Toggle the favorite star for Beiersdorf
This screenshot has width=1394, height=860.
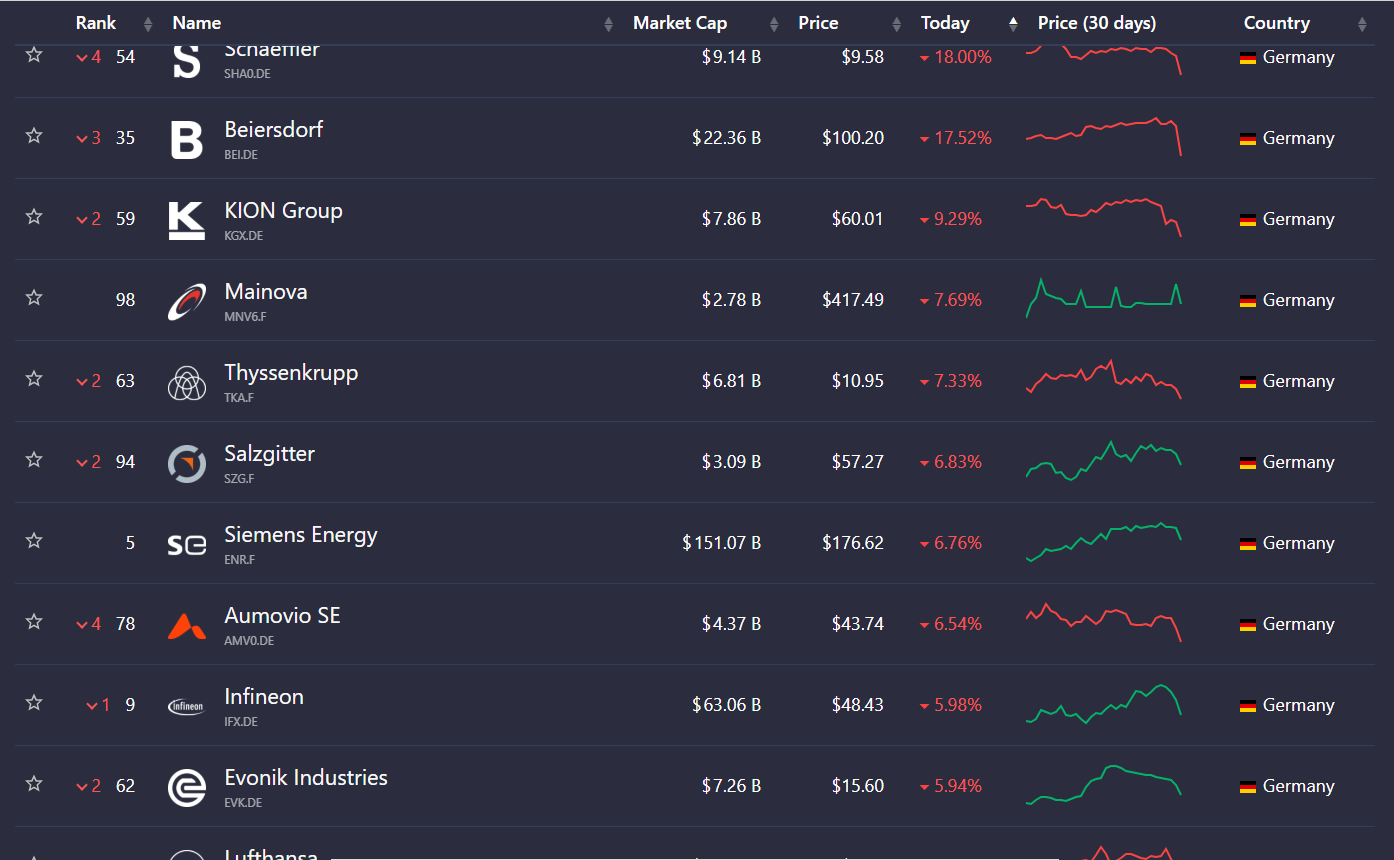tap(34, 135)
